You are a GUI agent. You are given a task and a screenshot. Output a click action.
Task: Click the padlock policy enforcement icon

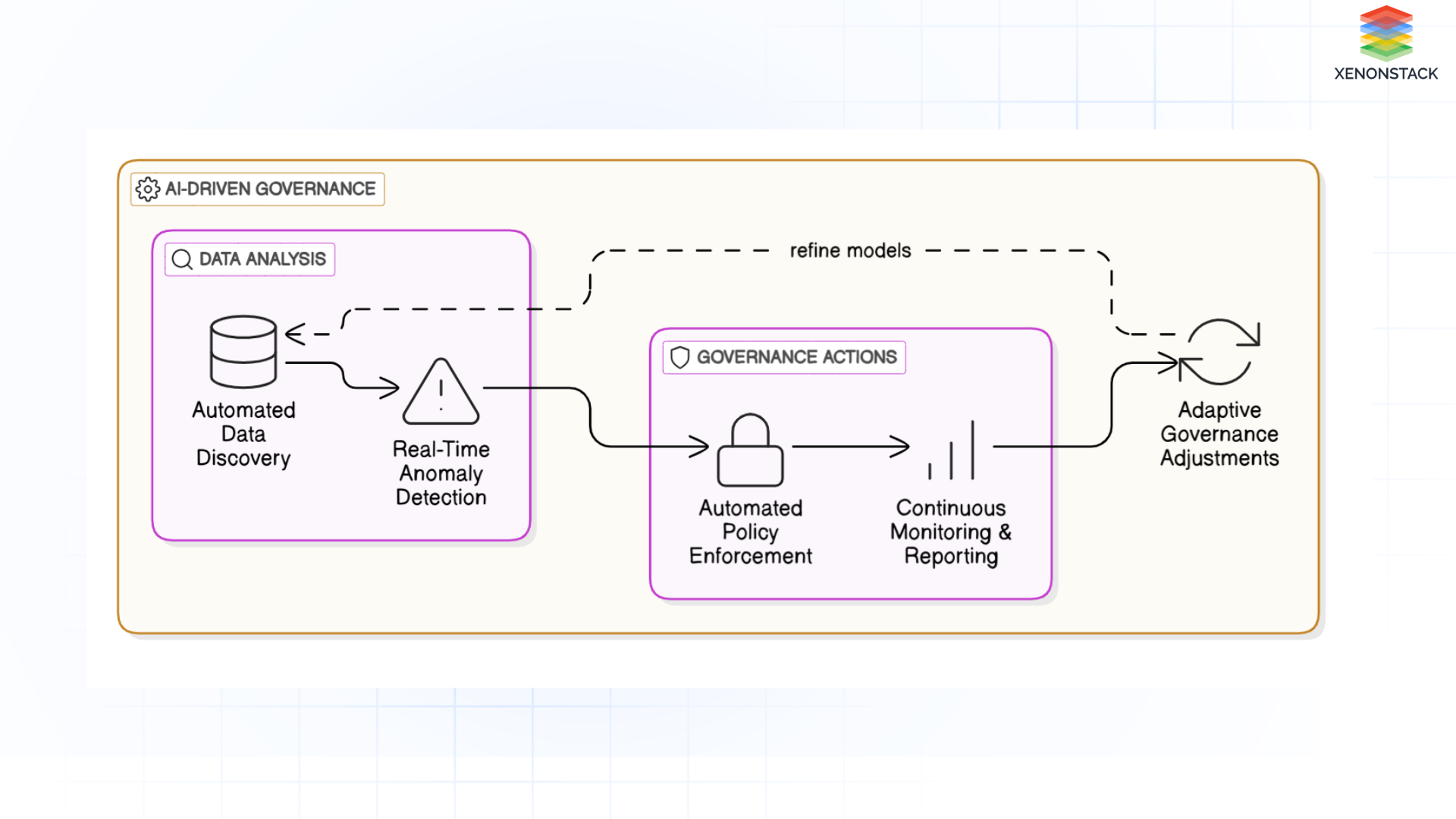pyautogui.click(x=751, y=450)
